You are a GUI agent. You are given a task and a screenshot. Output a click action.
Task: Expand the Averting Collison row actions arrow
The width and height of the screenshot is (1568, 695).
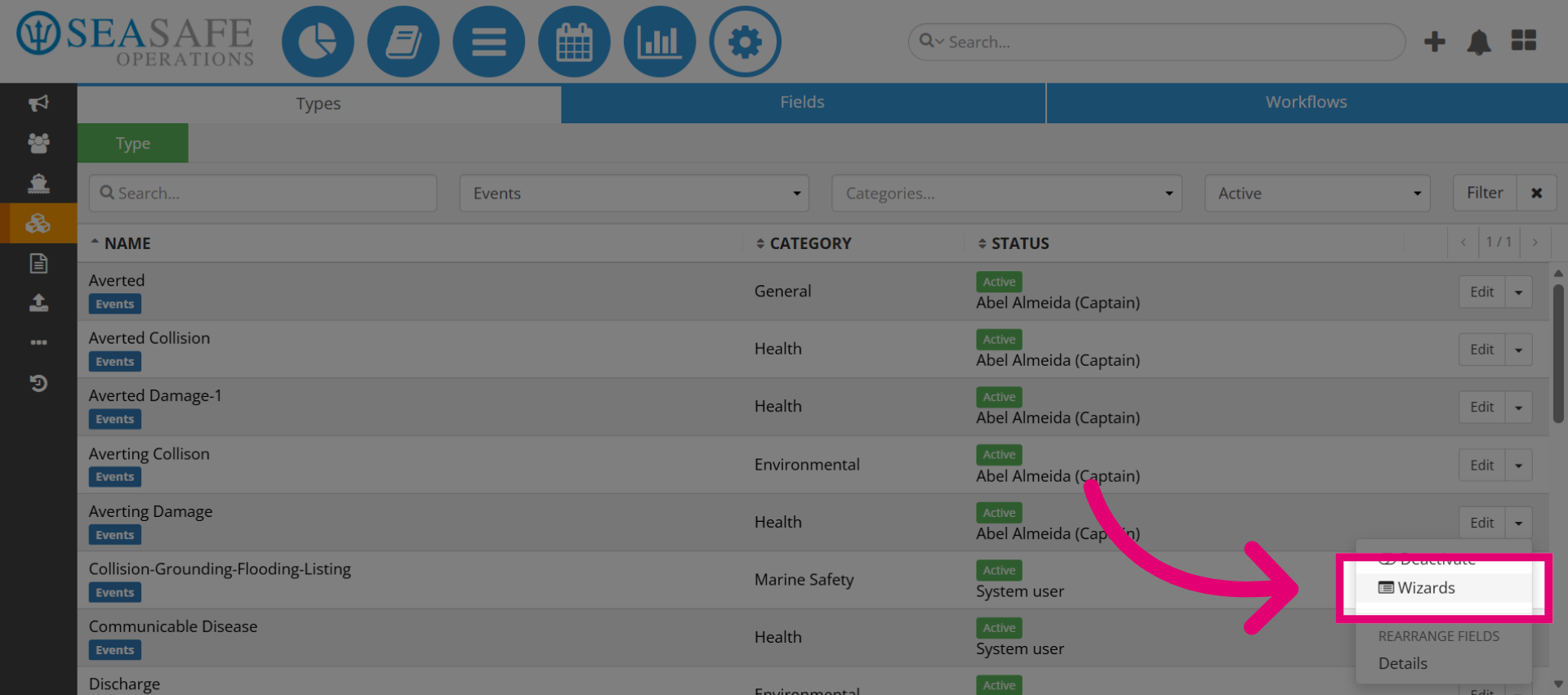pyautogui.click(x=1518, y=466)
